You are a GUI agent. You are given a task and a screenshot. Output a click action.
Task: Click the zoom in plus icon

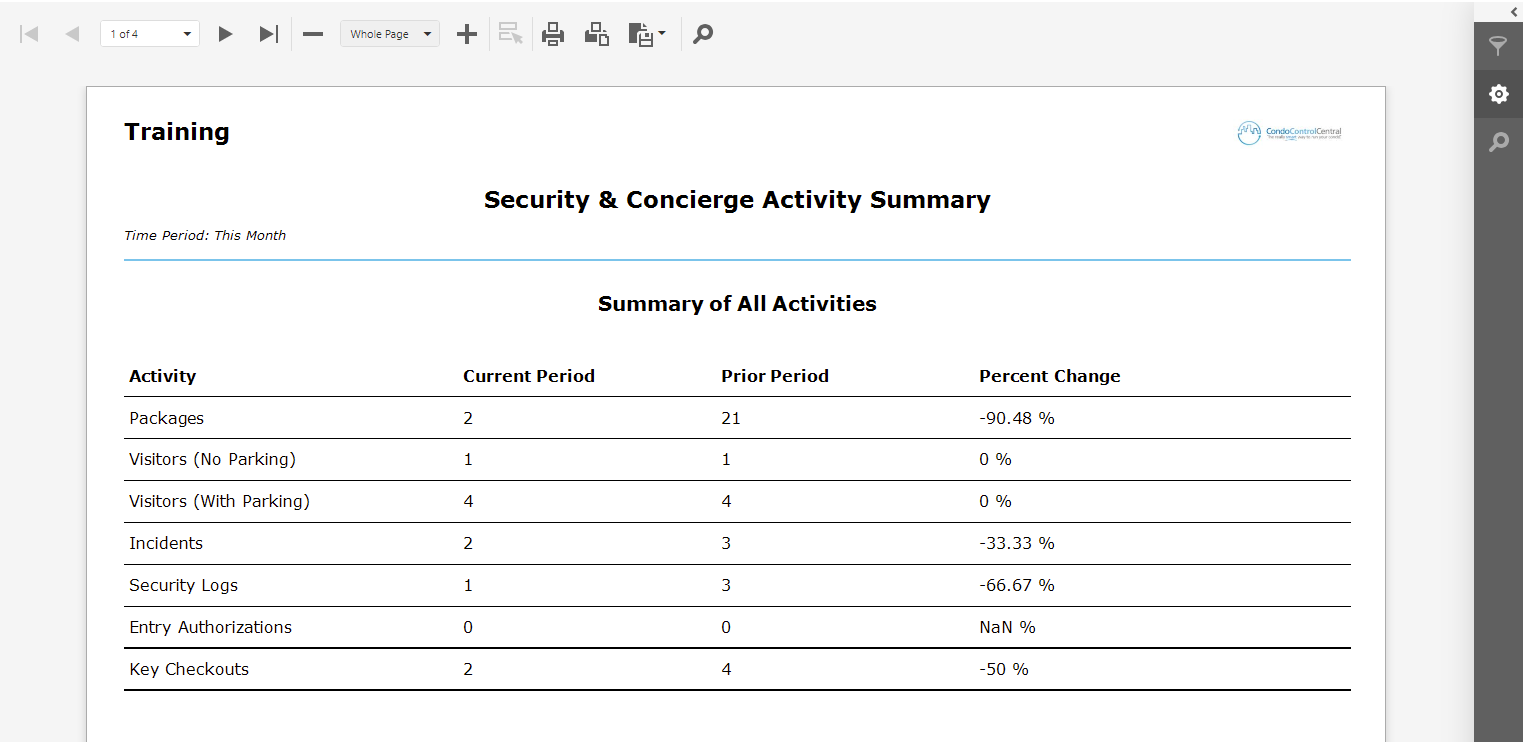(466, 33)
